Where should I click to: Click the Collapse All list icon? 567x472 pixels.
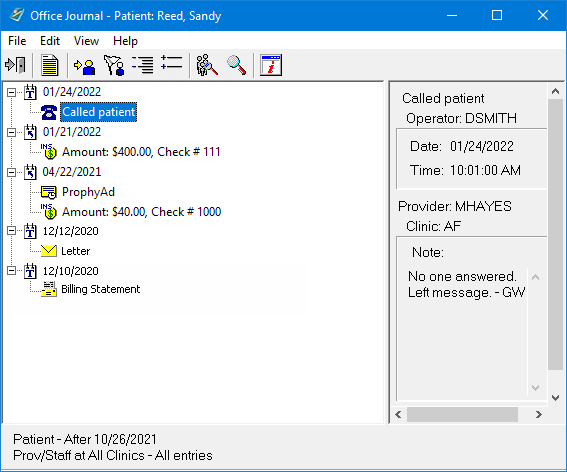pyautogui.click(x=142, y=65)
